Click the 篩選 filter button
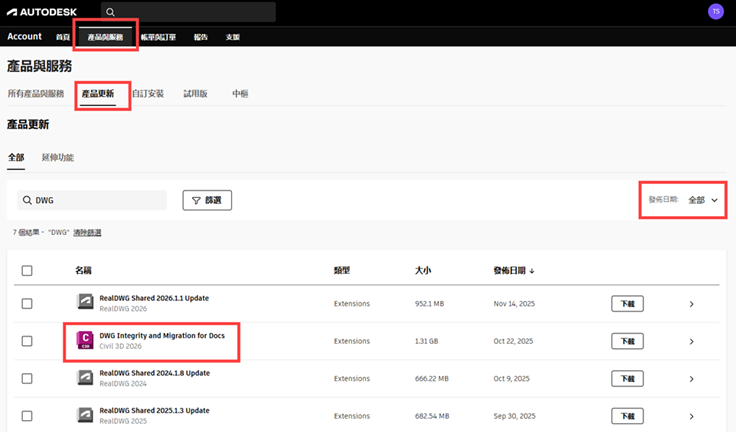Screen dimensions: 736x432 pyautogui.click(x=207, y=200)
